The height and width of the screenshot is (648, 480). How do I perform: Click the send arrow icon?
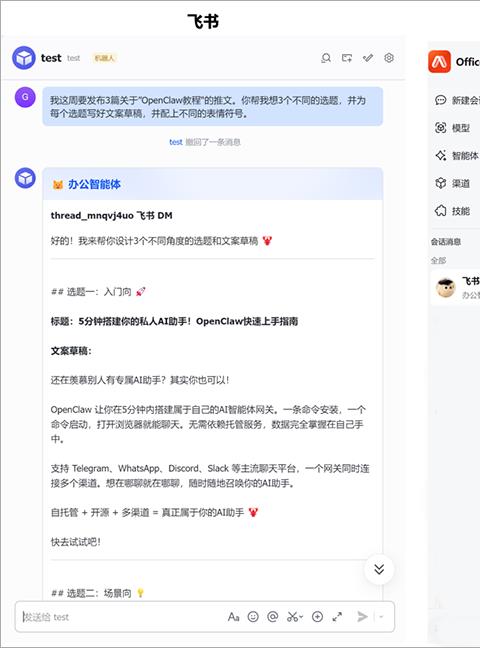362,617
